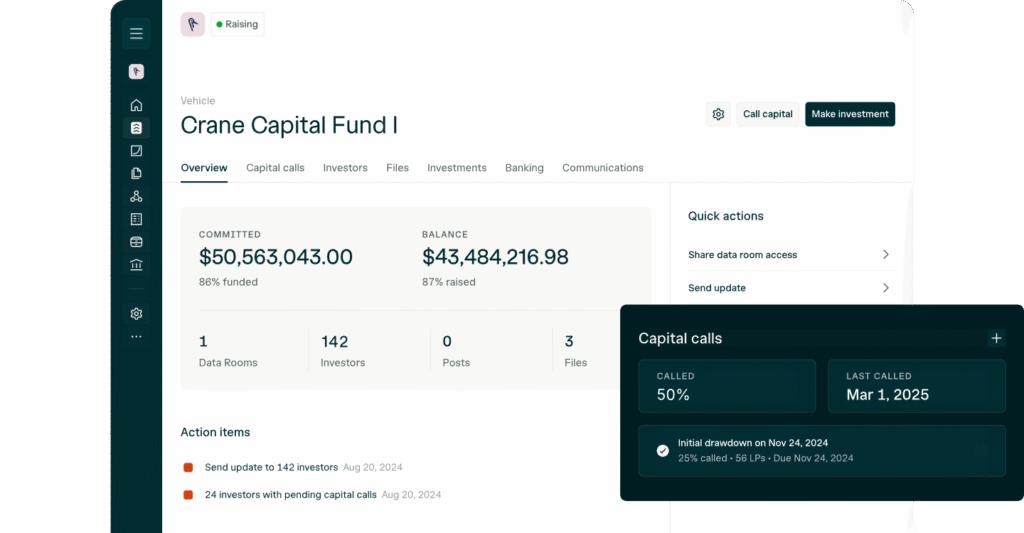Screen dimensions: 1024x533
Task: Click the vehicle settings gear button
Action: (718, 114)
